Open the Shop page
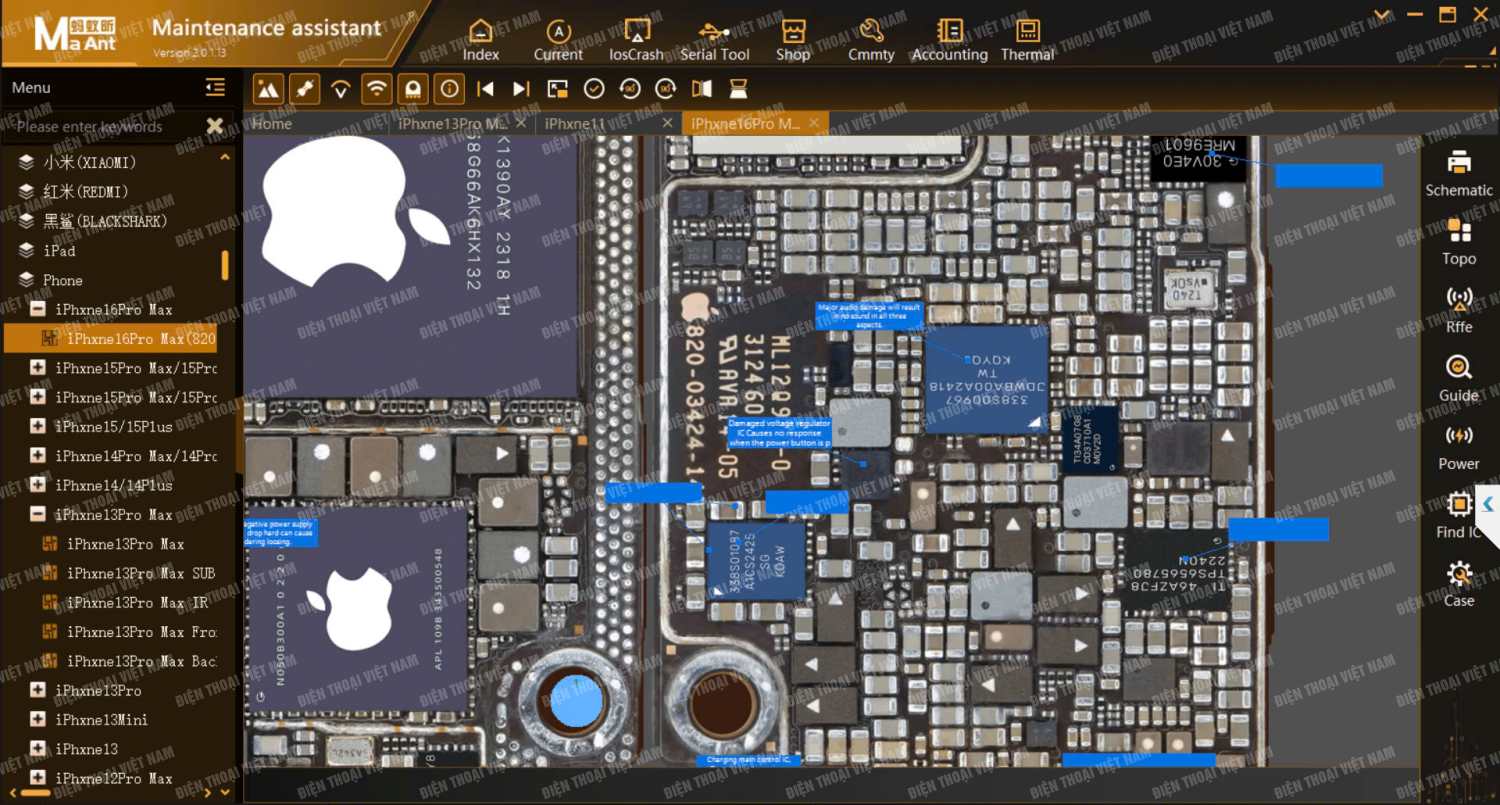The width and height of the screenshot is (1500, 805). point(793,40)
